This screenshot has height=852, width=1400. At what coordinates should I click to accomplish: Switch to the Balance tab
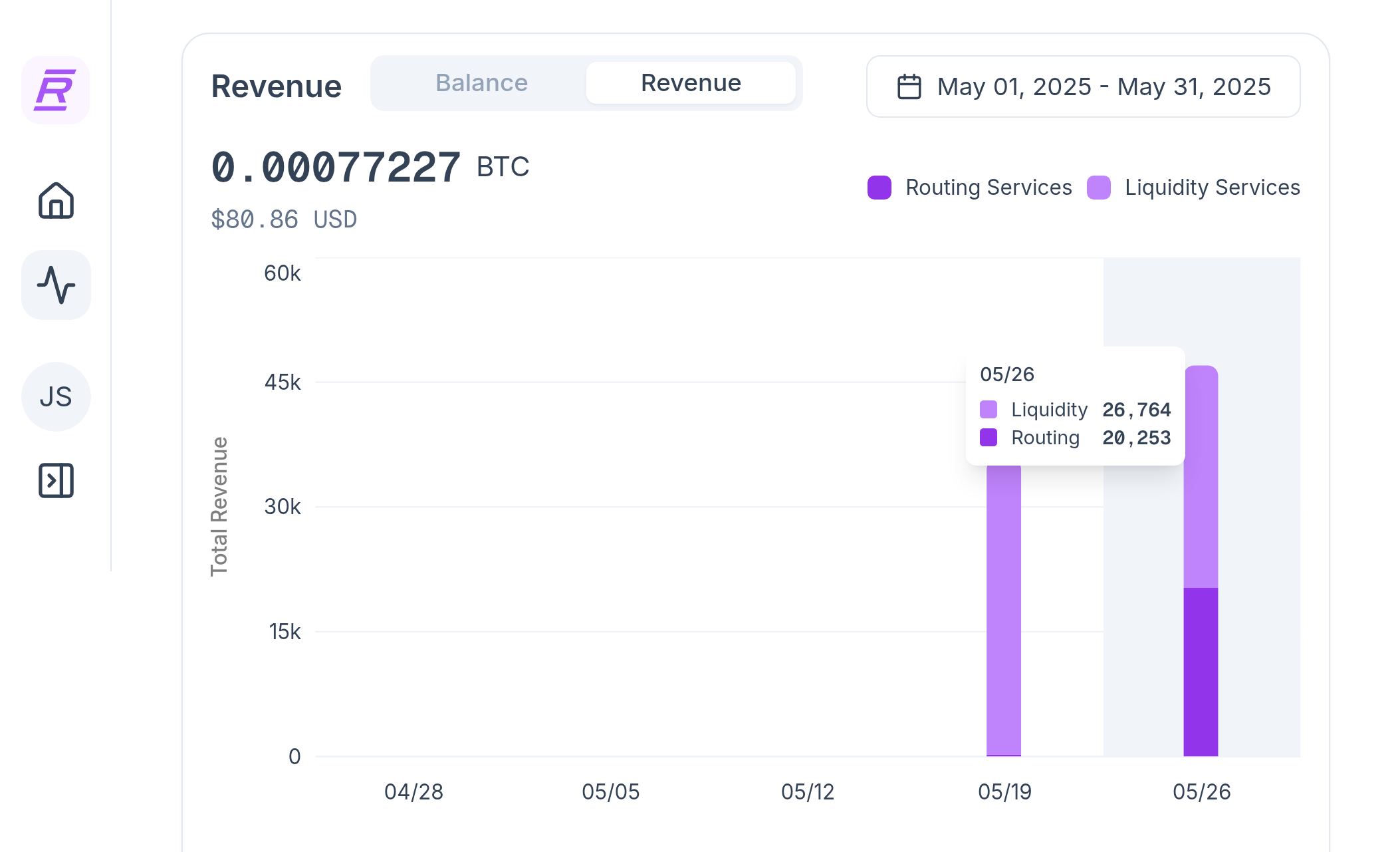(x=481, y=83)
